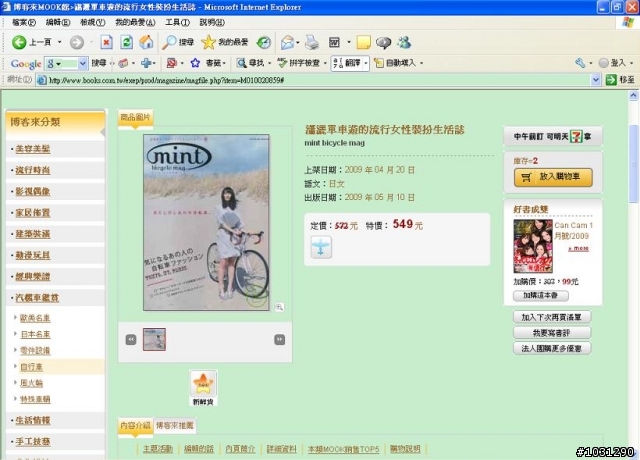Open the 日本名車 subcategory link

click(x=36, y=334)
